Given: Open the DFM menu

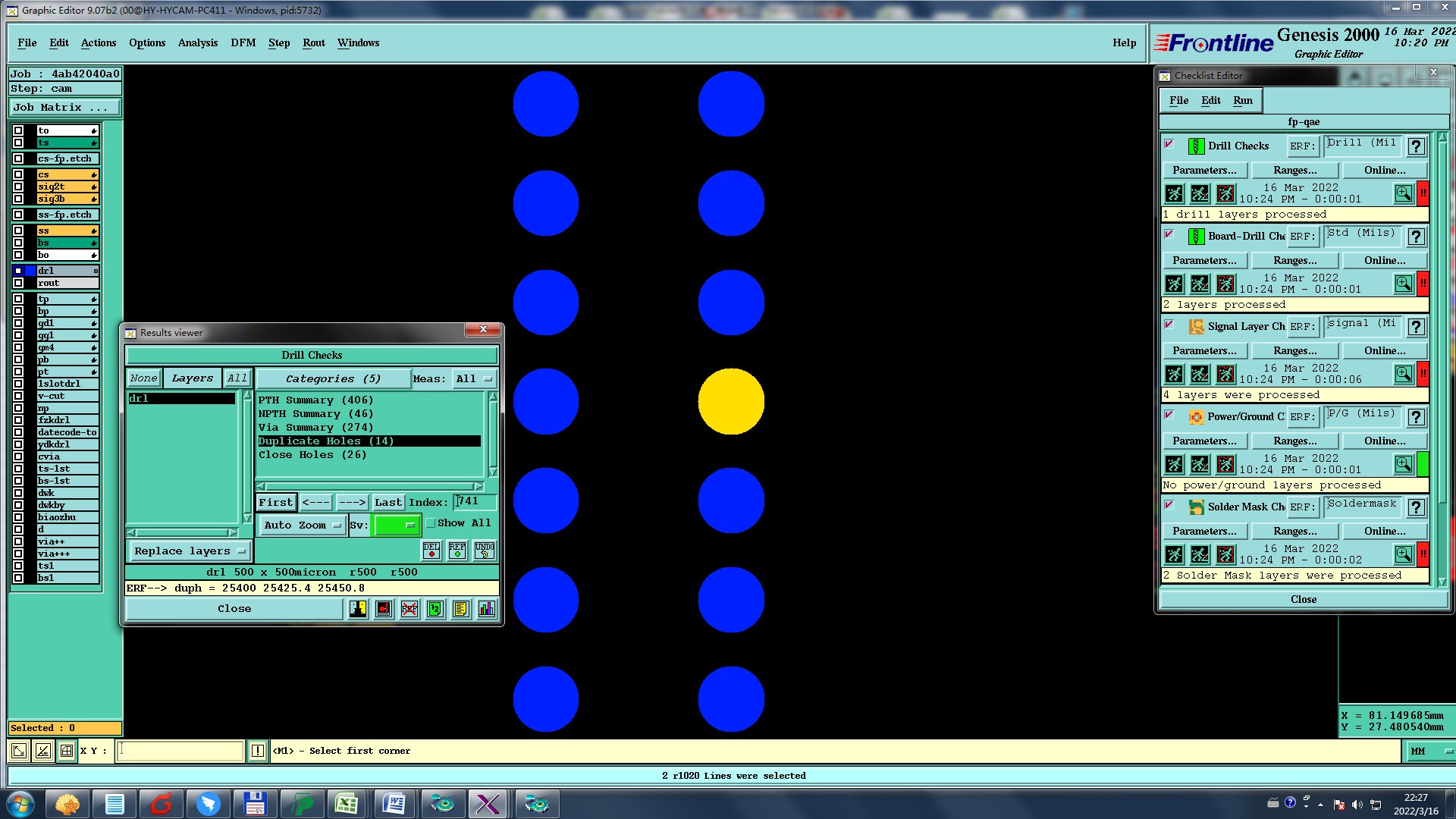Looking at the screenshot, I should (x=243, y=43).
